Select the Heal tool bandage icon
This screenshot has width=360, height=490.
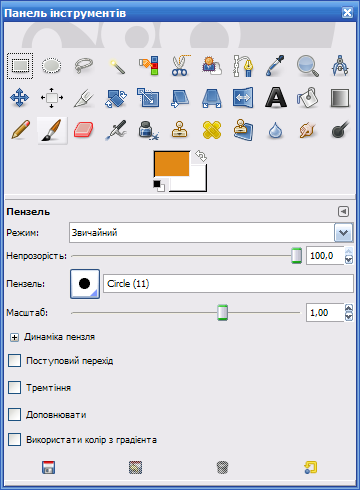tap(212, 130)
